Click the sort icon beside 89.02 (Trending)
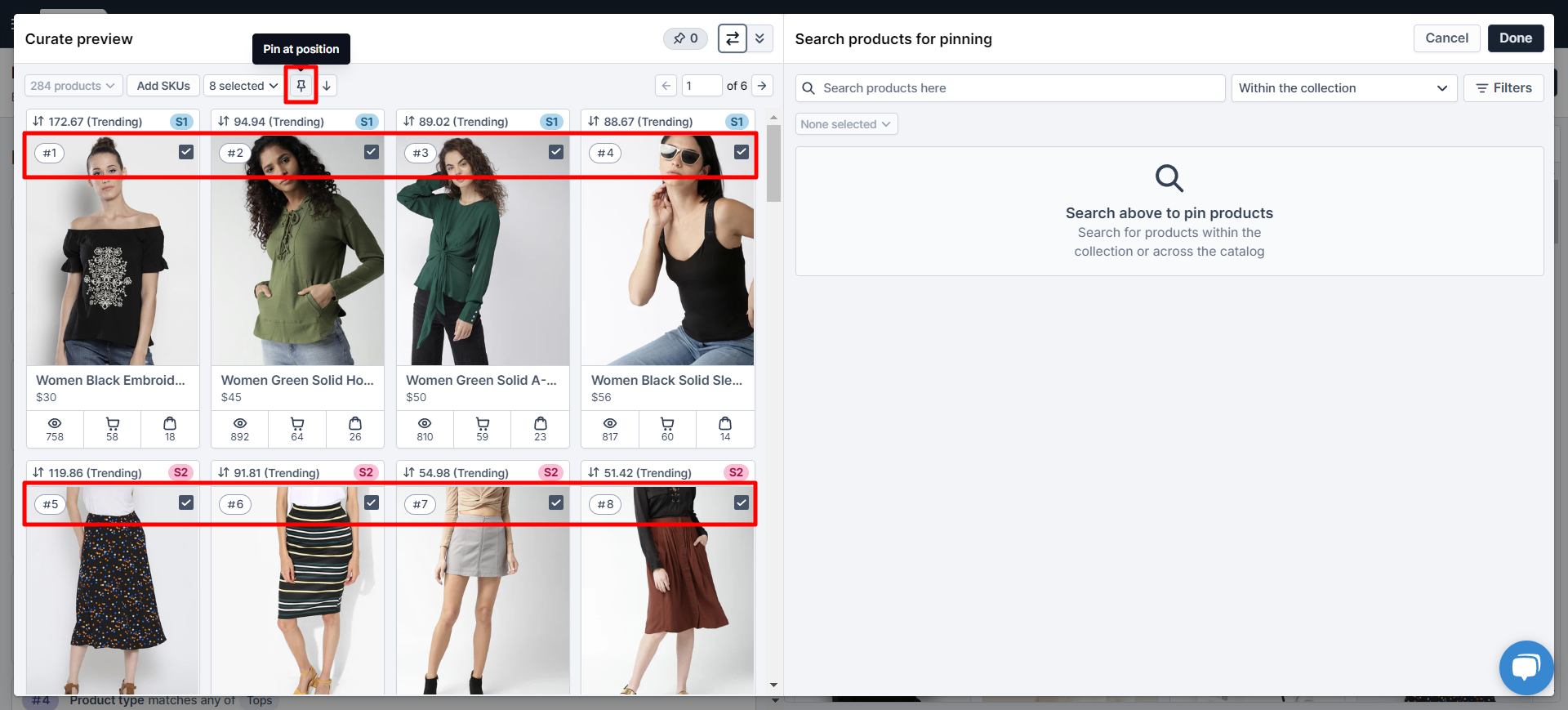 pos(409,121)
